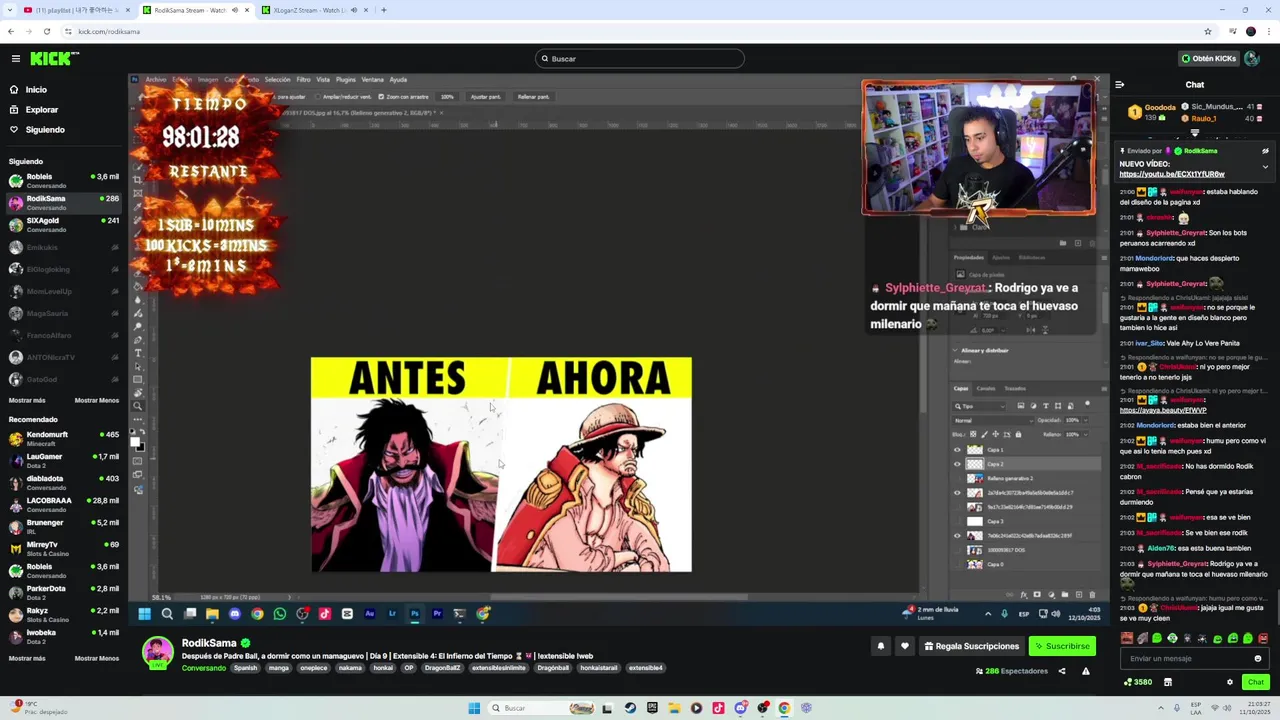Show the 1000093617 DOS layer
Viewport: 1280px width, 720px height.
coord(957,550)
